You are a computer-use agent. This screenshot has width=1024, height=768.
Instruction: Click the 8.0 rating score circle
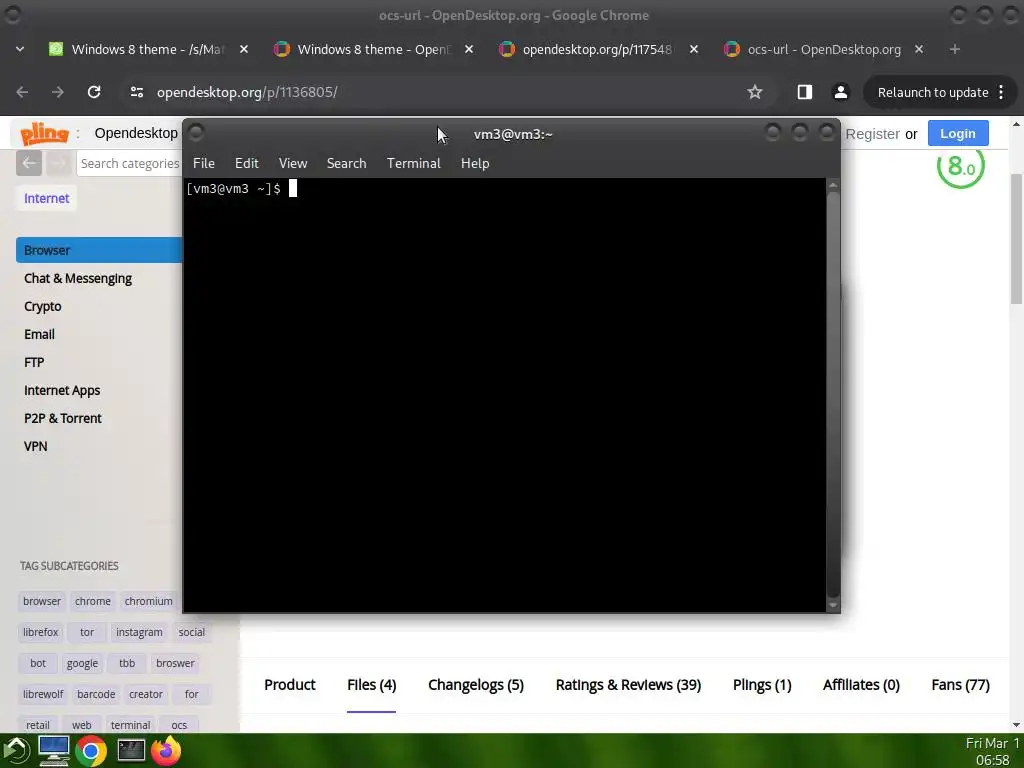click(961, 166)
